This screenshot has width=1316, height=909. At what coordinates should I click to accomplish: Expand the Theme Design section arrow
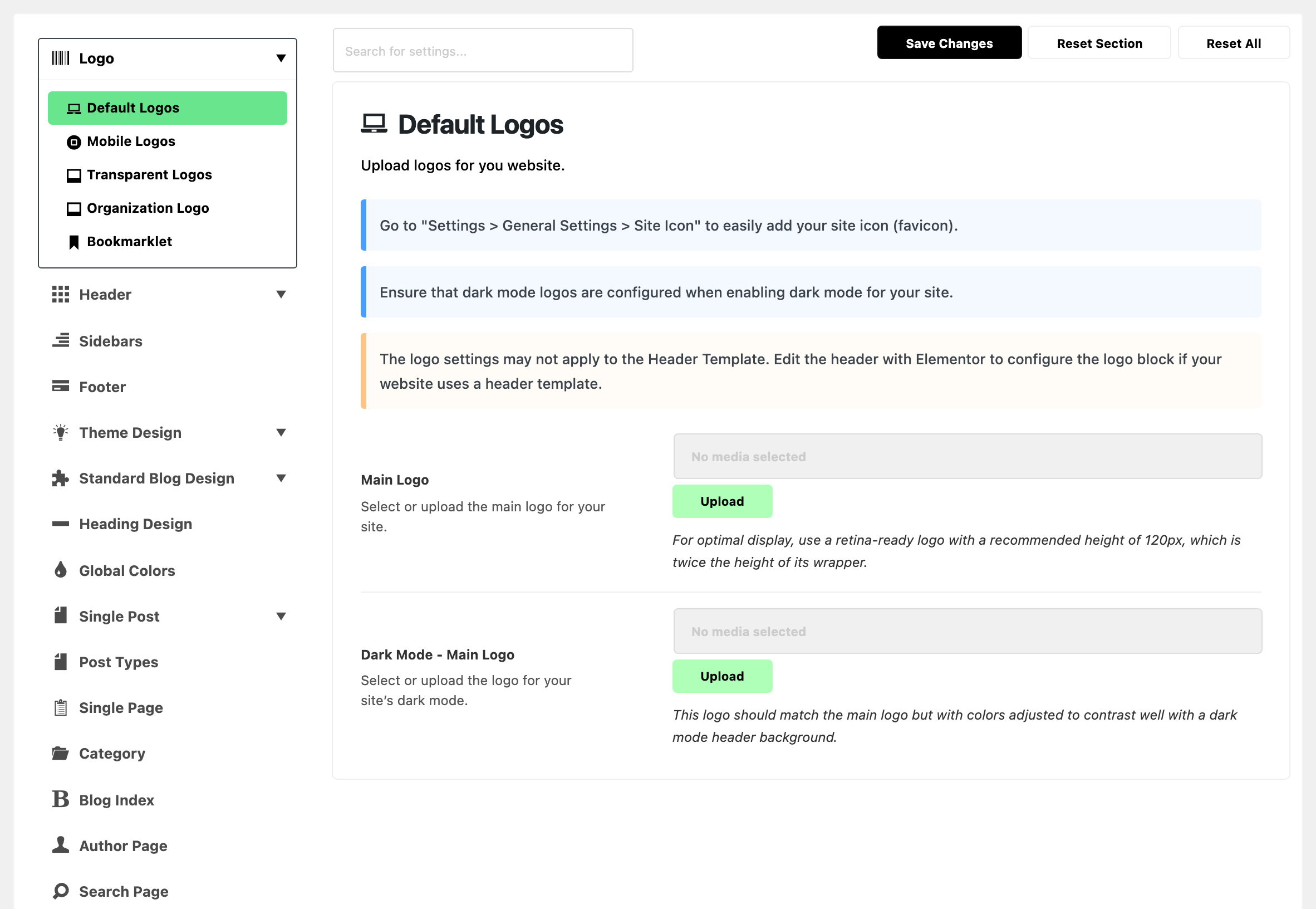pyautogui.click(x=281, y=432)
